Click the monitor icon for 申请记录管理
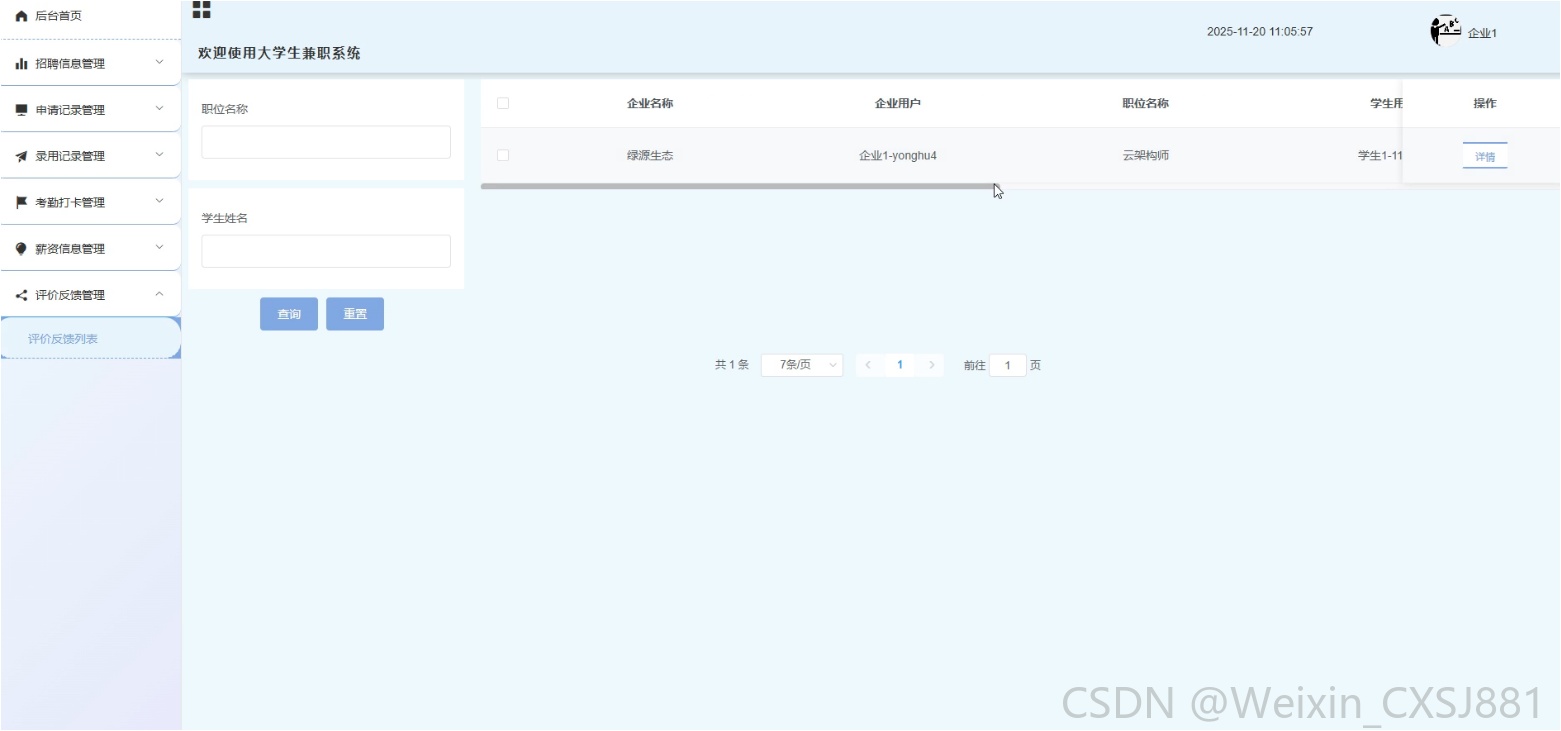Screen dimensions: 1561x731 (21, 110)
